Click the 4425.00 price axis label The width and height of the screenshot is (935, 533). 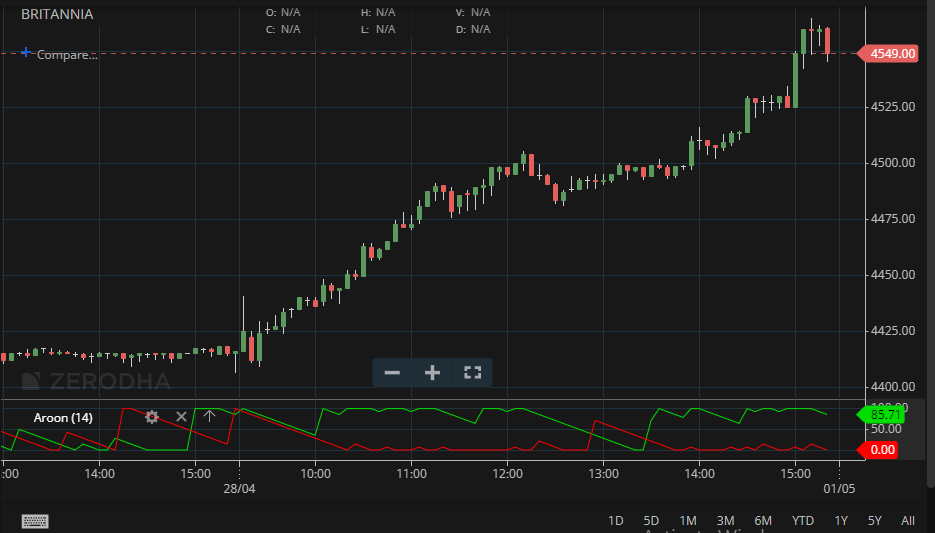[x=893, y=331]
